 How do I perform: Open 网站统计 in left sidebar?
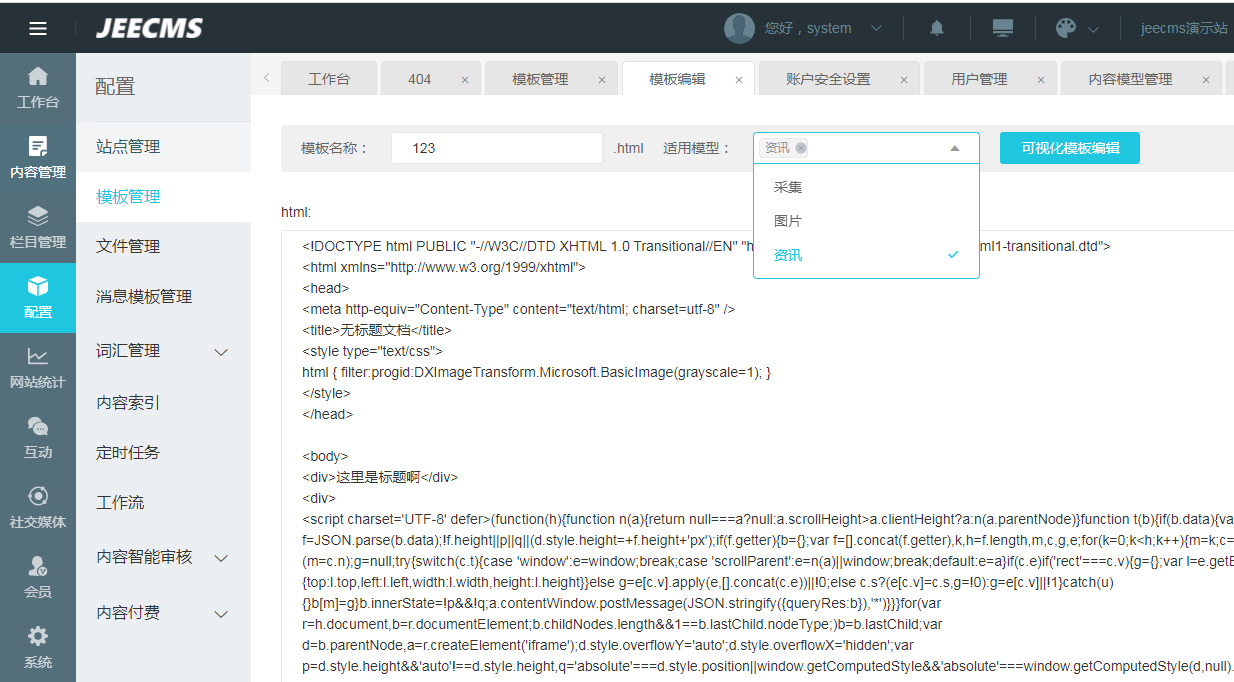click(38, 368)
